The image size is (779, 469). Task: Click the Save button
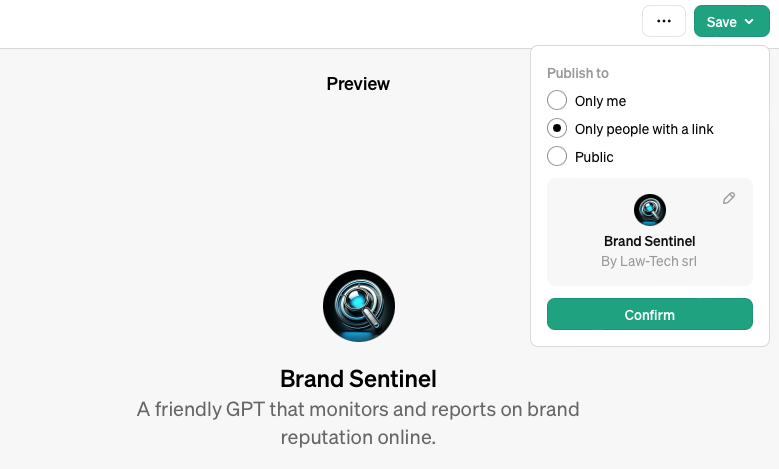click(x=721, y=22)
